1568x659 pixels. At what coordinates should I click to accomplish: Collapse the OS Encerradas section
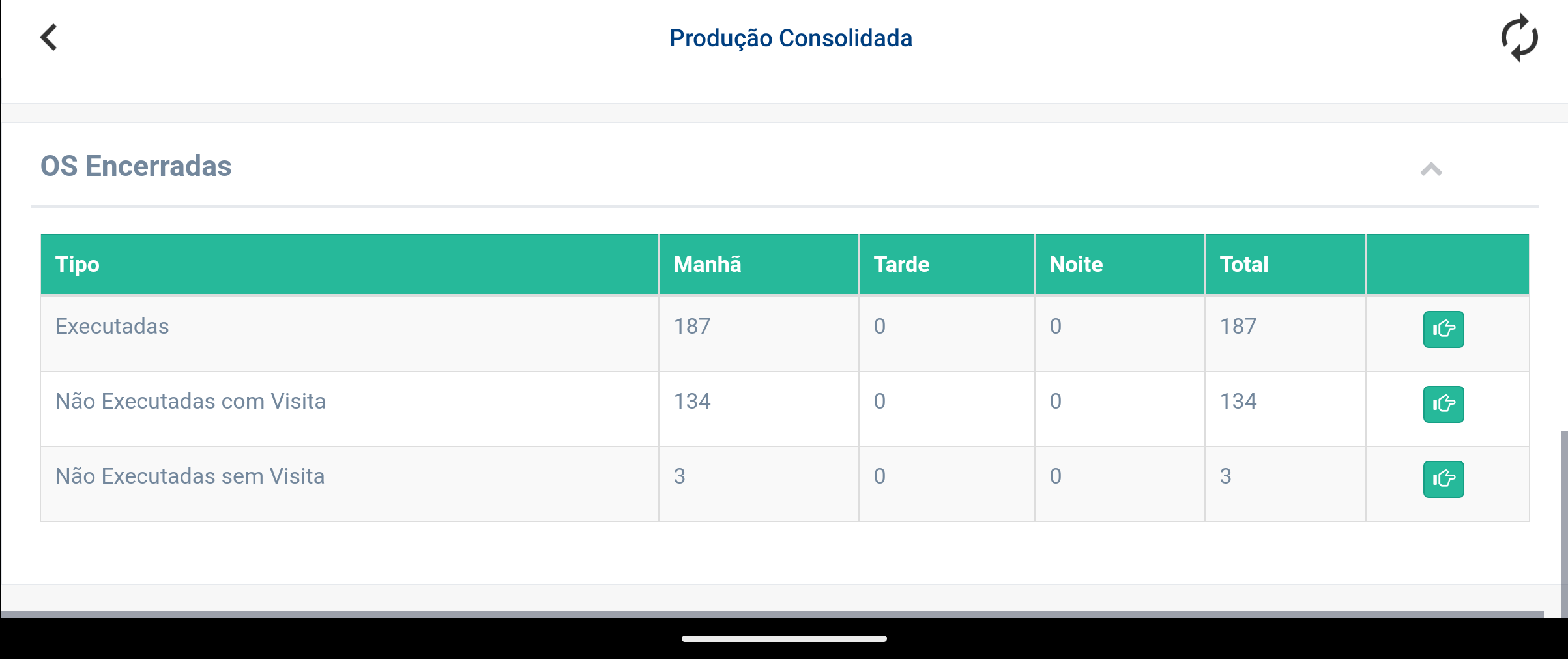tap(1430, 169)
